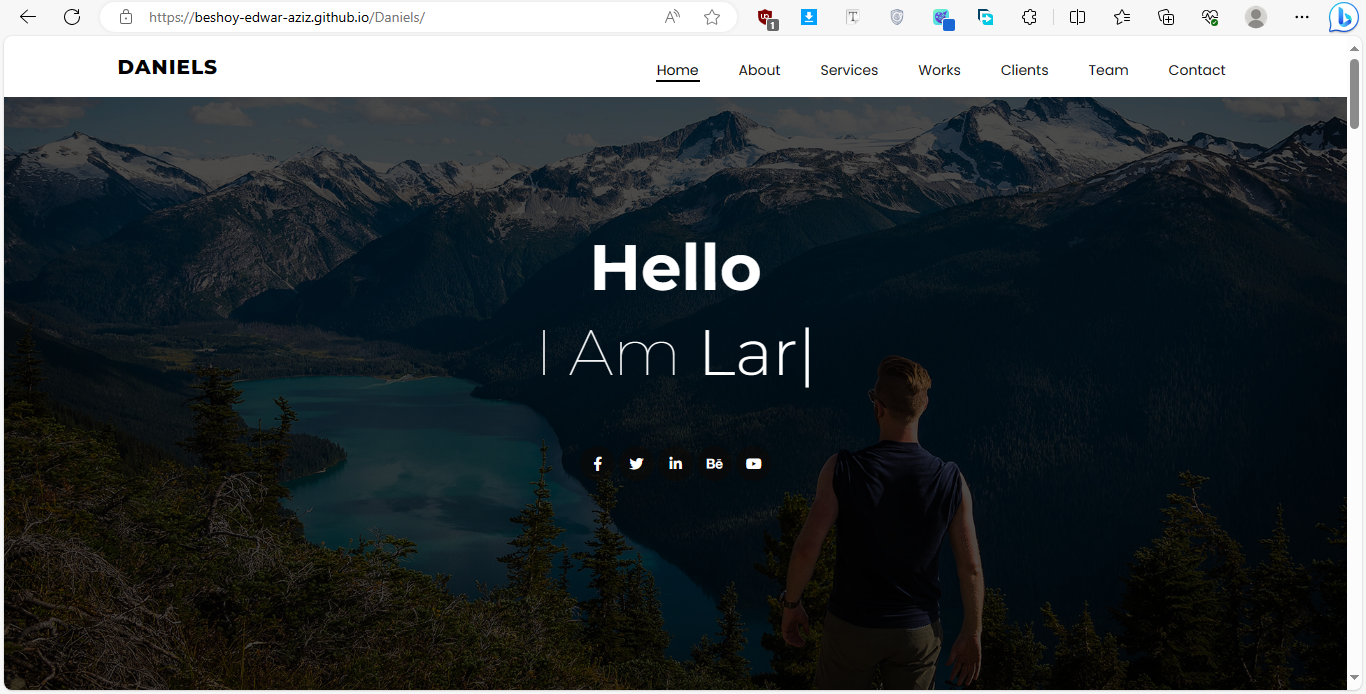
Task: Open the Facebook social icon
Action: point(597,464)
